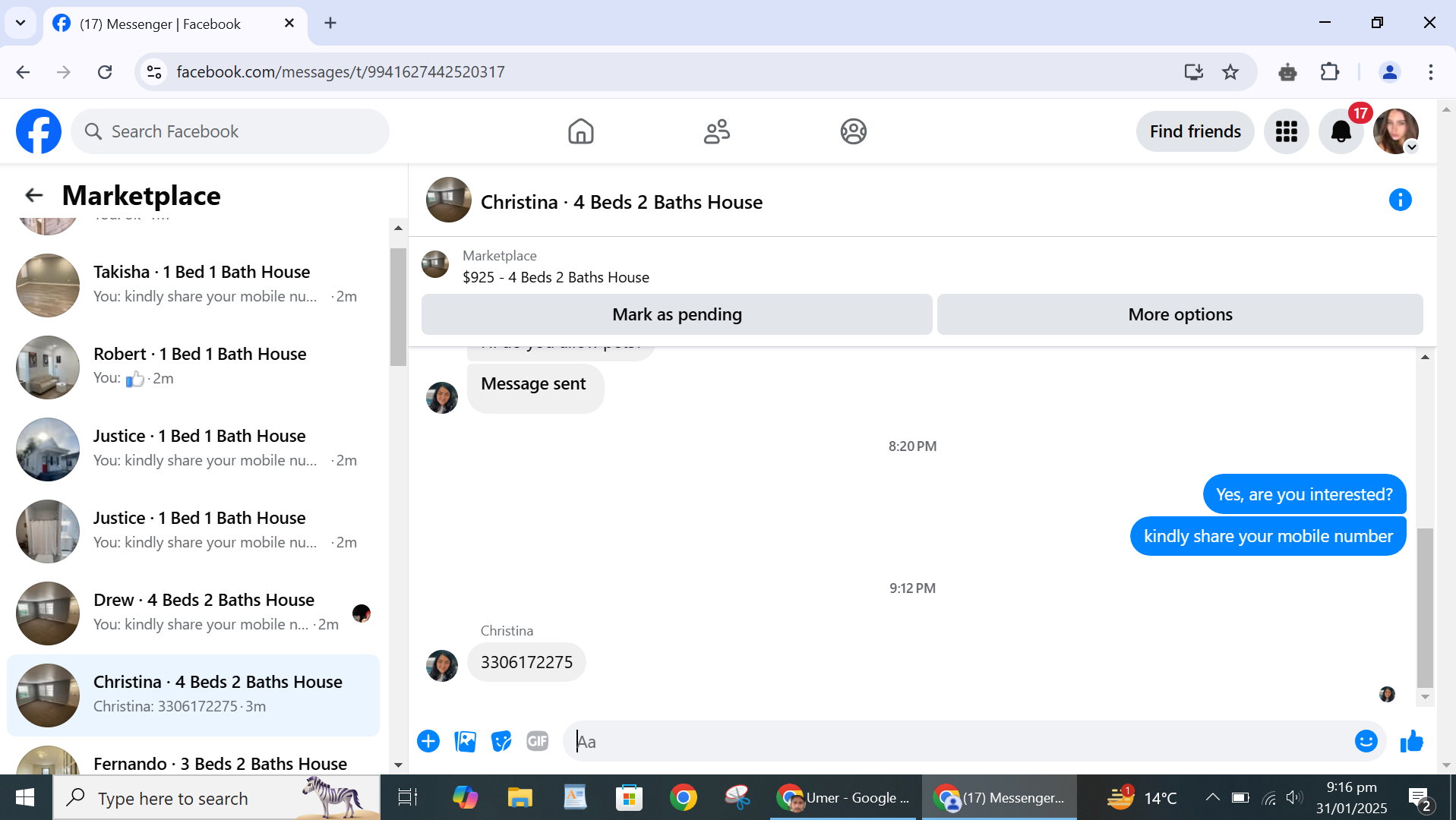Viewport: 1456px width, 820px height.
Task: Open Takisha 1 Bed 1 Bath House chat
Action: click(x=193, y=285)
